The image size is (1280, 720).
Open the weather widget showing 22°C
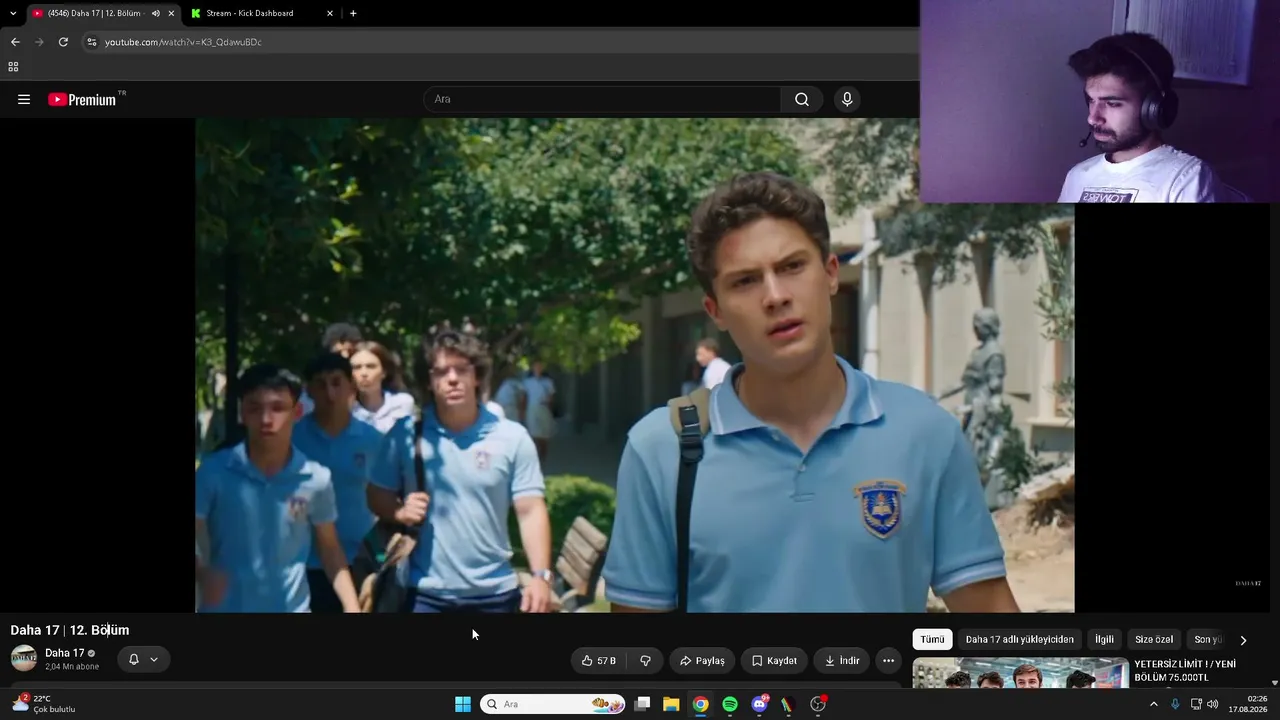(43, 703)
